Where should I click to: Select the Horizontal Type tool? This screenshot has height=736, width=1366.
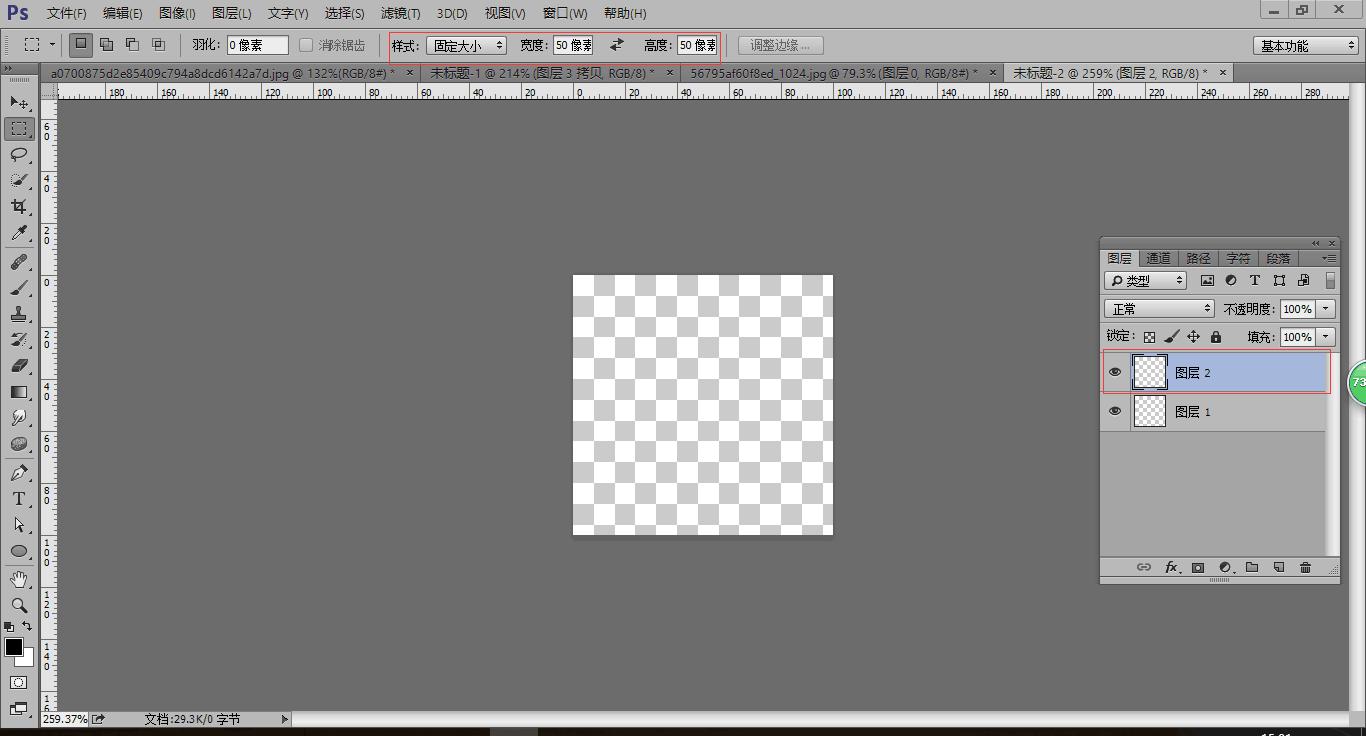[x=19, y=499]
